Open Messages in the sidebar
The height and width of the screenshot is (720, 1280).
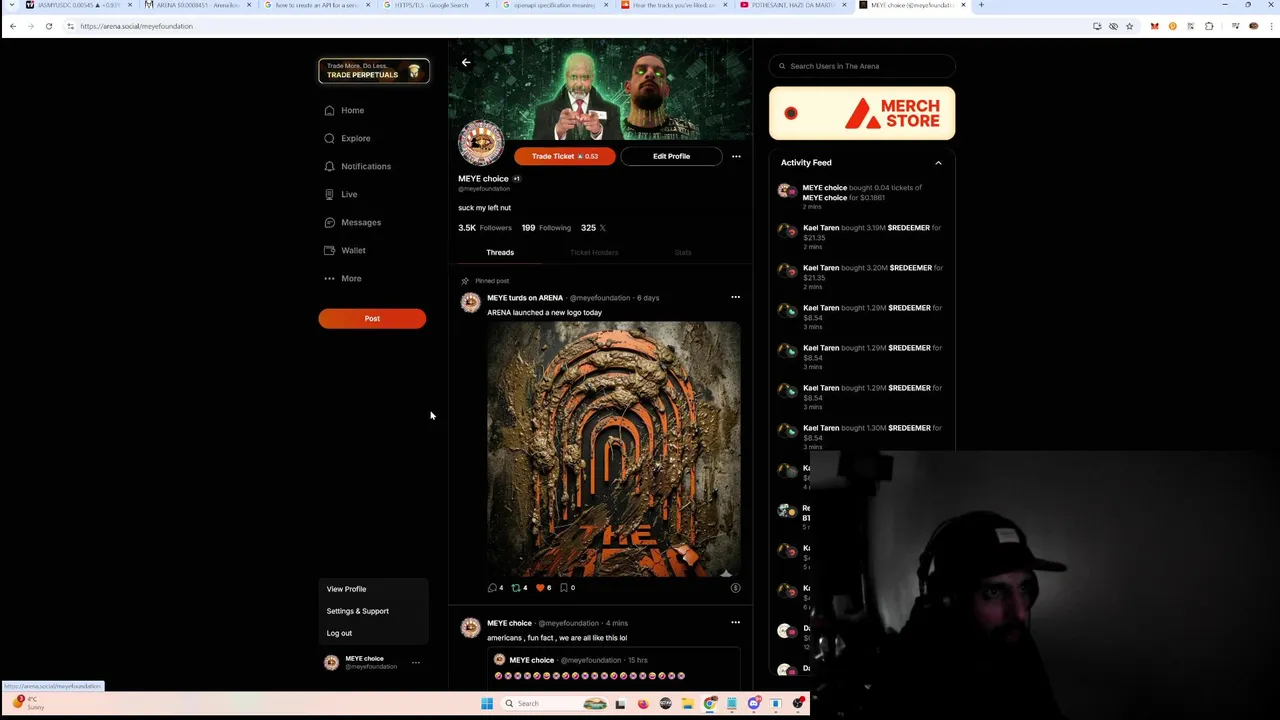coord(352,222)
